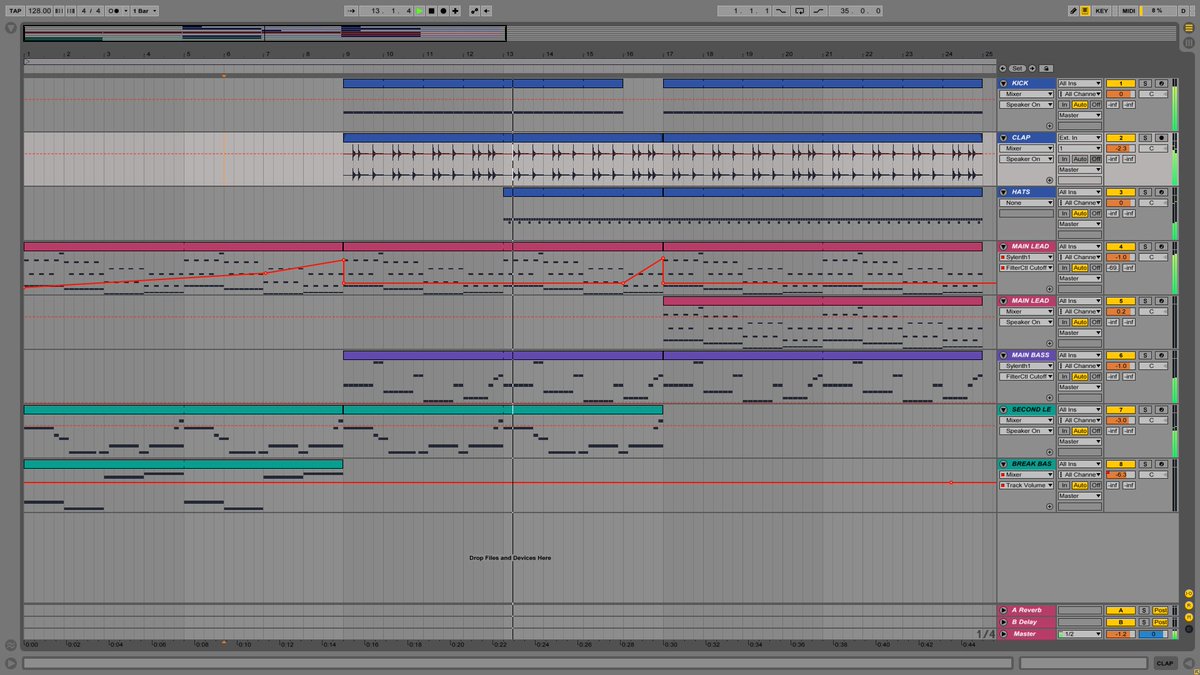
Task: Arm the KICK track for recording
Action: click(1161, 83)
